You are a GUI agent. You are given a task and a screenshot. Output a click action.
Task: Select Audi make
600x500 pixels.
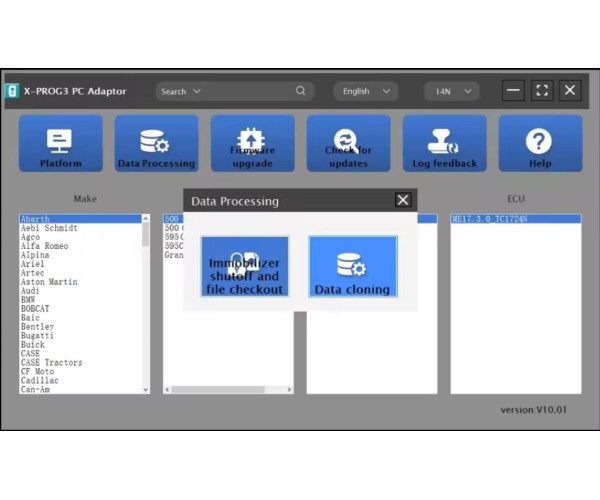pos(80,291)
